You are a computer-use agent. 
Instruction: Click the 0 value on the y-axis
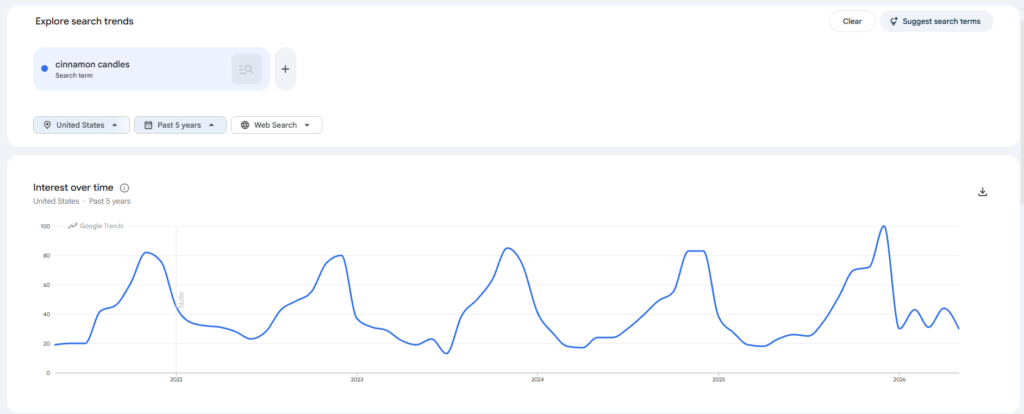pyautogui.click(x=48, y=373)
